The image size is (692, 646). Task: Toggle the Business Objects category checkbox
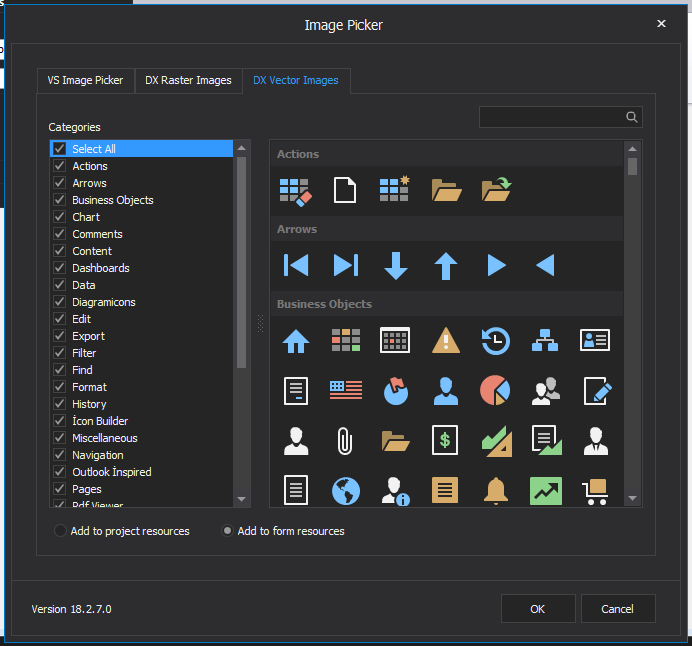coord(60,200)
